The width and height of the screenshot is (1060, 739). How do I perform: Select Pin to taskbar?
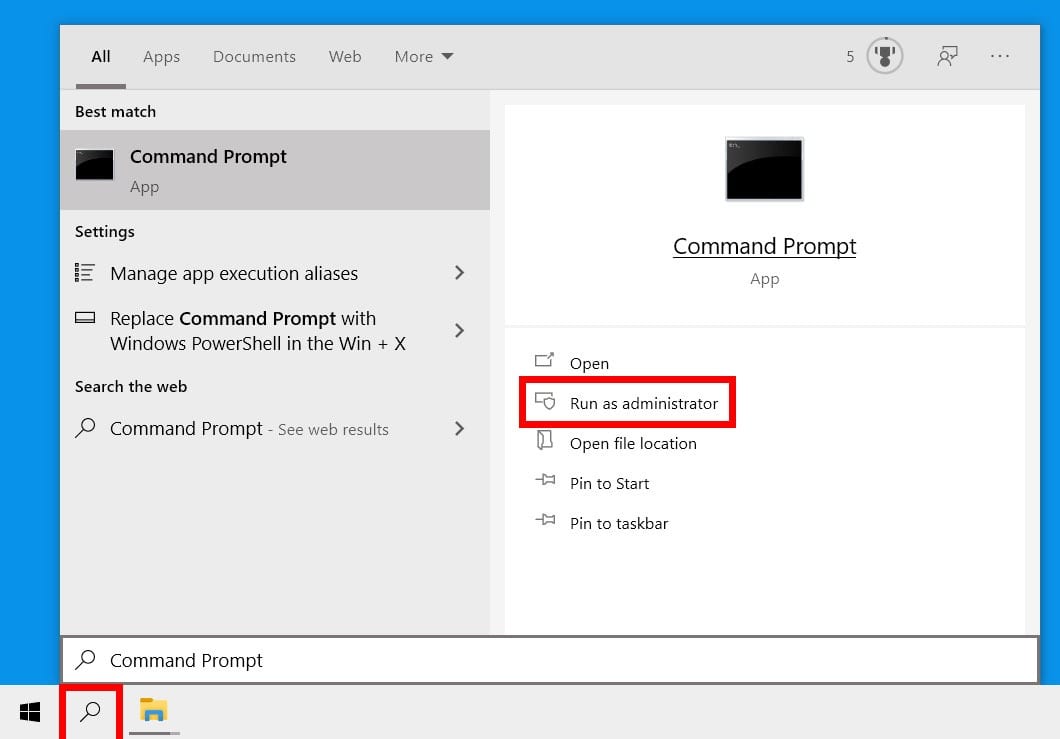click(619, 523)
